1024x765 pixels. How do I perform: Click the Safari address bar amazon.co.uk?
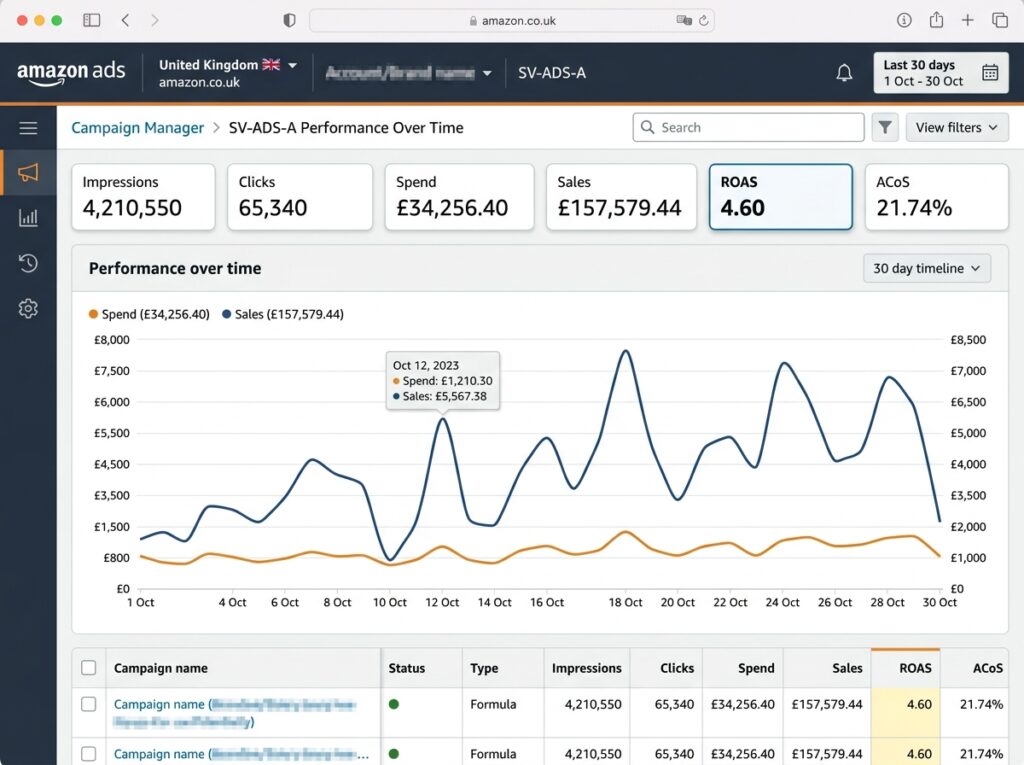click(512, 20)
